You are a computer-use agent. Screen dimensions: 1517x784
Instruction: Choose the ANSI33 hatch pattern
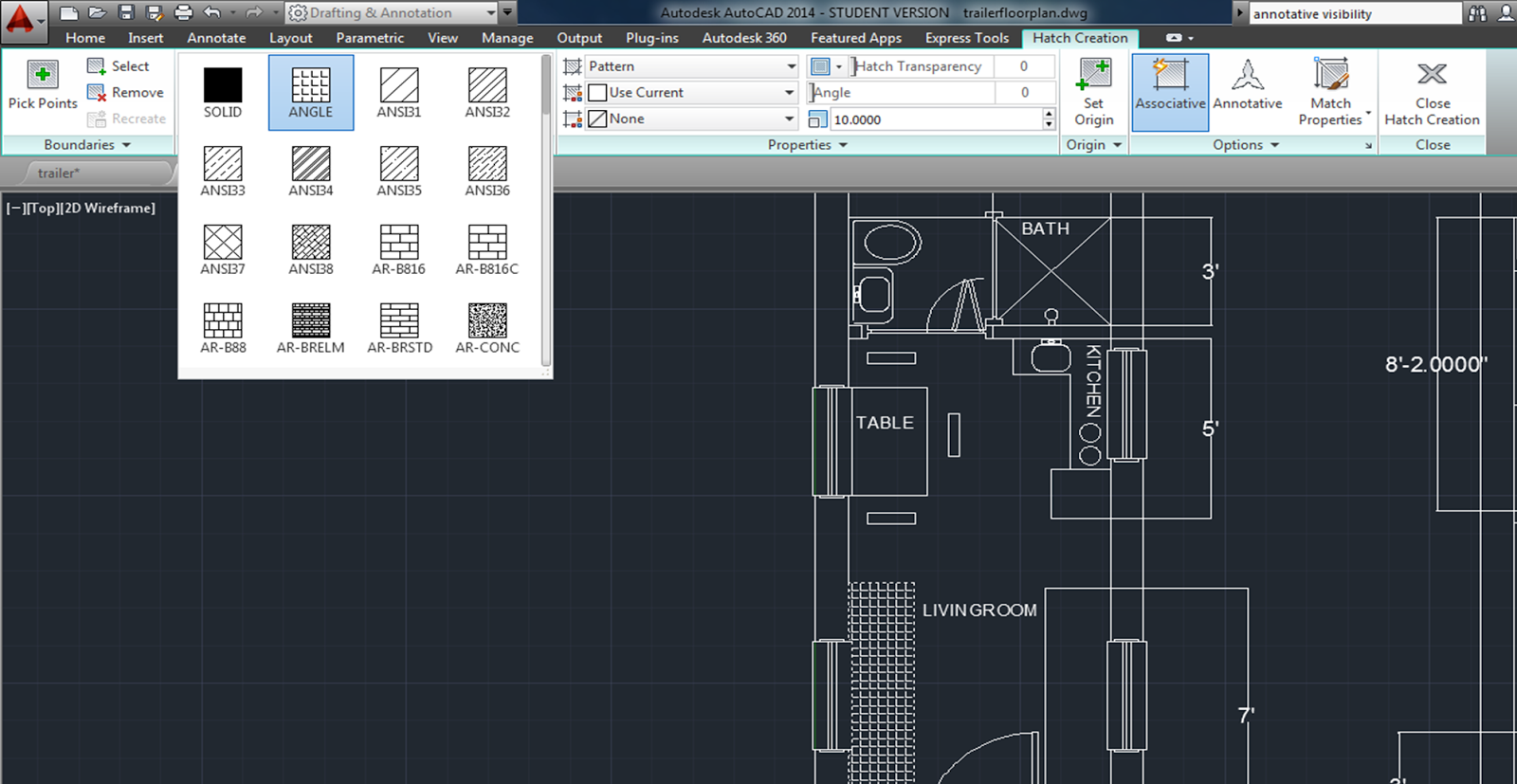223,171
